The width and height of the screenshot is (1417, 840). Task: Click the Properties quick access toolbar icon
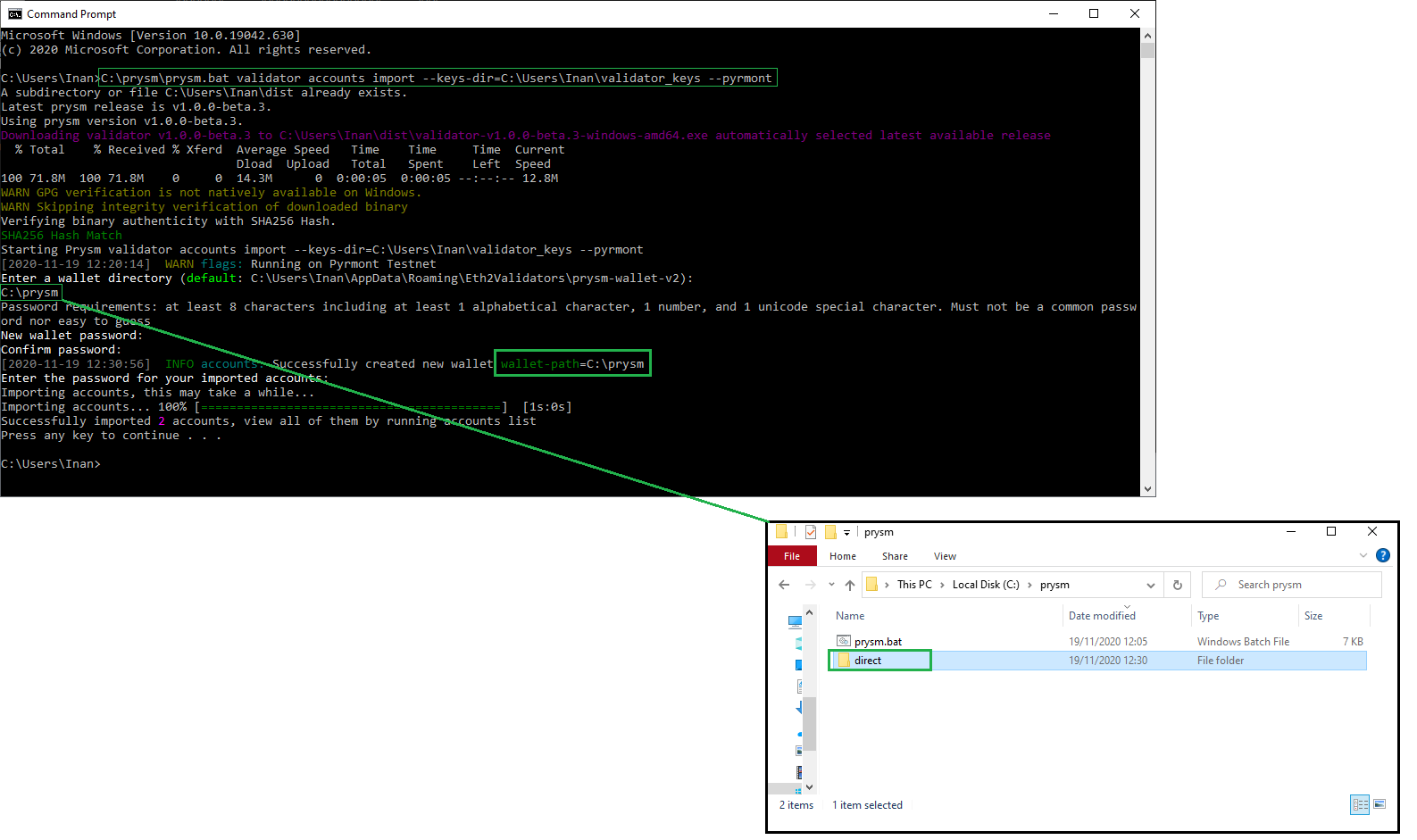click(x=811, y=532)
